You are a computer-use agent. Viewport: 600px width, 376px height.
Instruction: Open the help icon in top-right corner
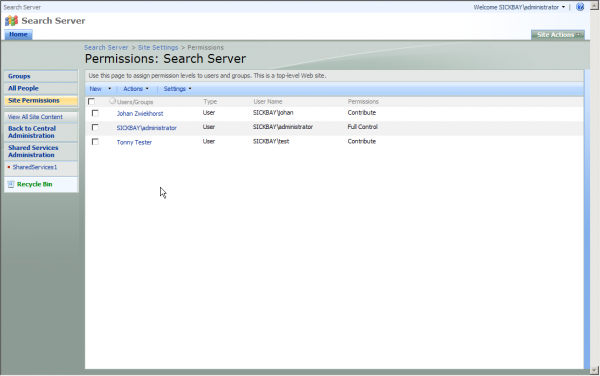(x=580, y=7)
